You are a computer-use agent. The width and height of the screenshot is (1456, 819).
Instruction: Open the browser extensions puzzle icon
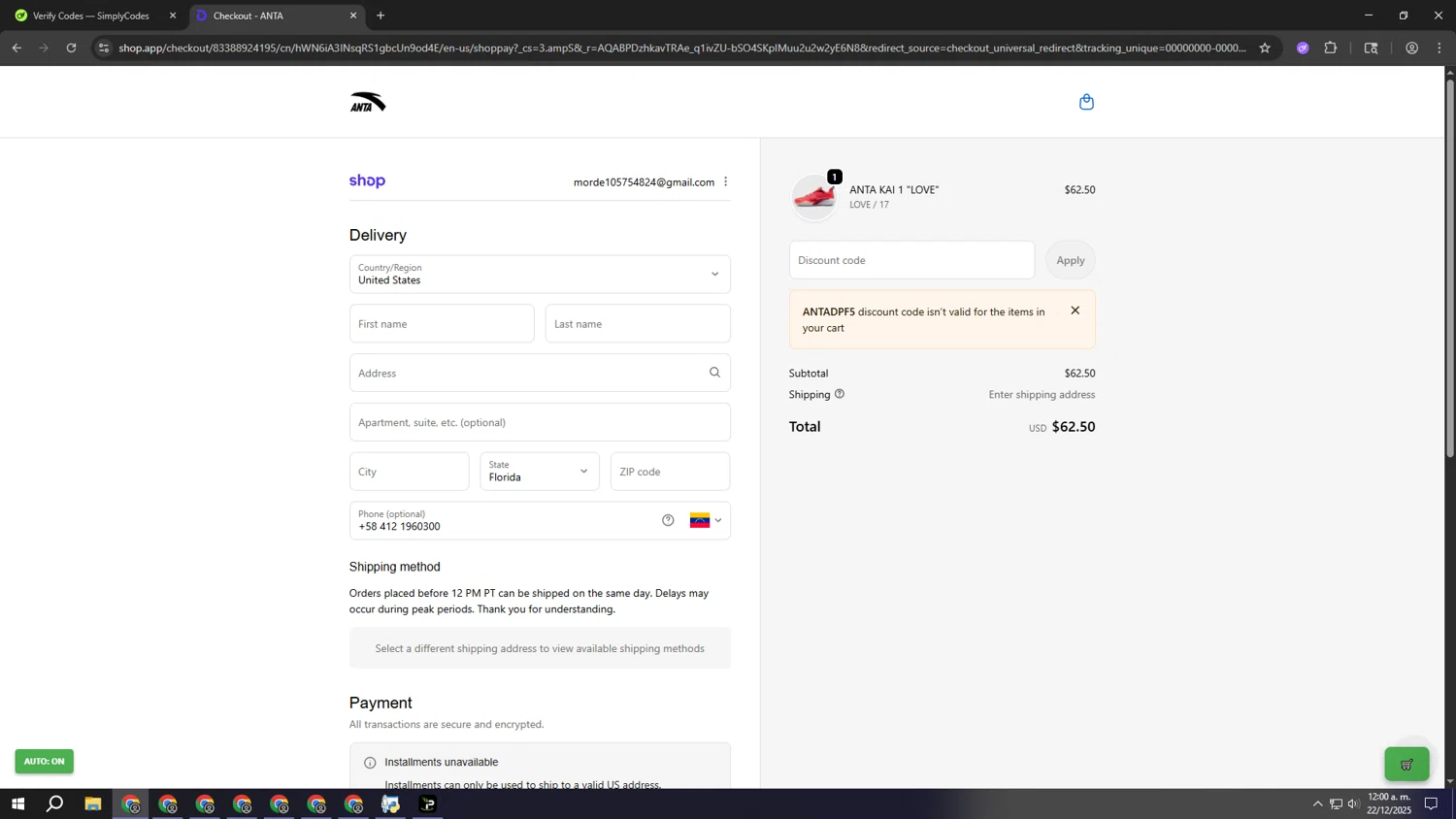(x=1331, y=48)
